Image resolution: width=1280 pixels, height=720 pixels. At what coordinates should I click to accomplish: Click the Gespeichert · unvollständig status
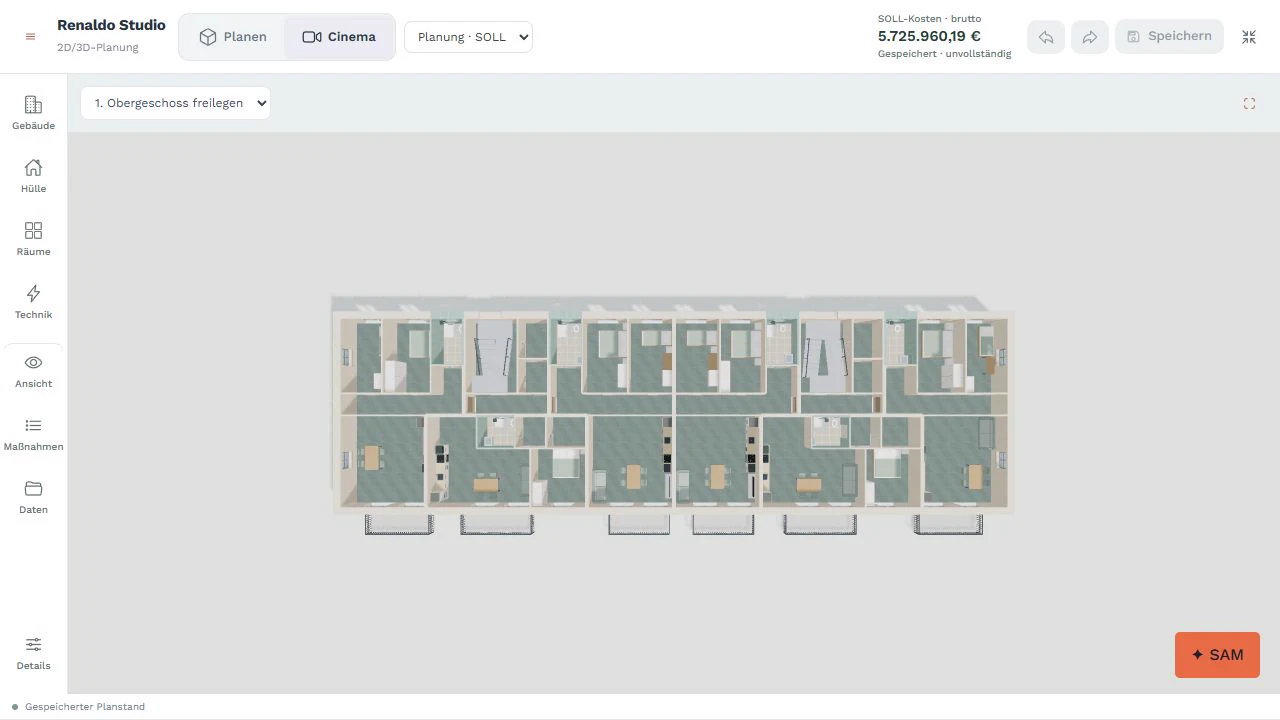(x=944, y=54)
